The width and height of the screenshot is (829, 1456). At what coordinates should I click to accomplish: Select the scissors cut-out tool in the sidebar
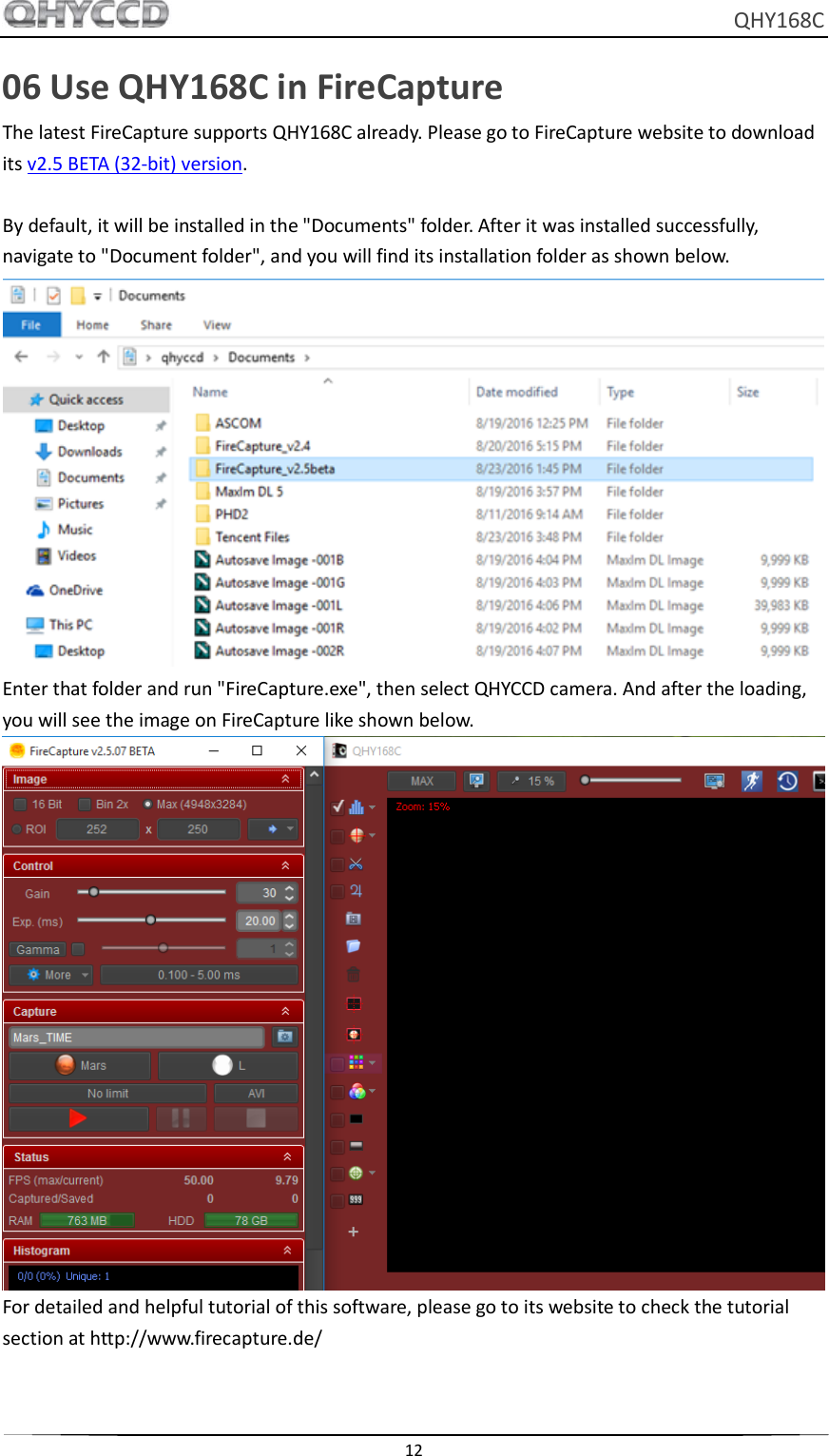coord(357,864)
